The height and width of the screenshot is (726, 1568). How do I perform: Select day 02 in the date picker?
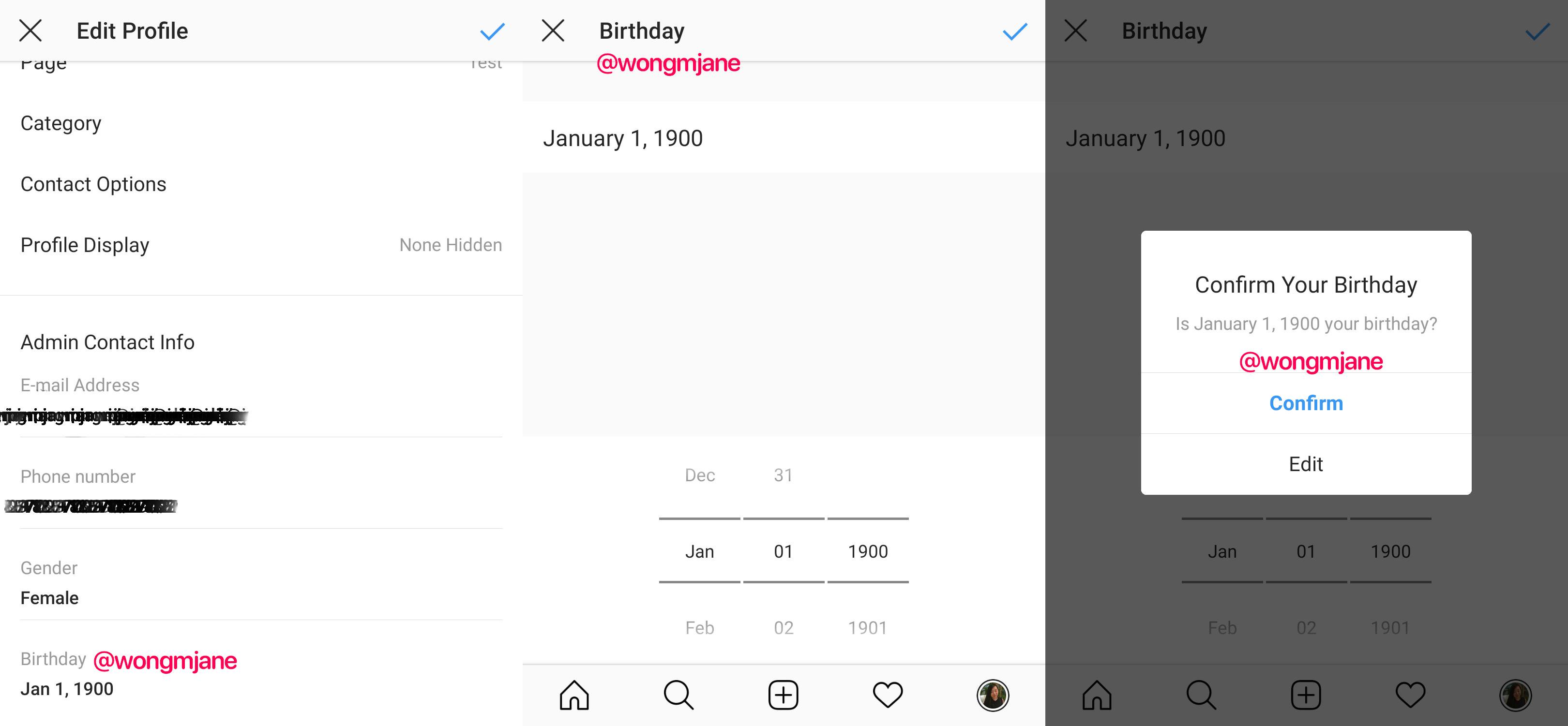[x=784, y=628]
